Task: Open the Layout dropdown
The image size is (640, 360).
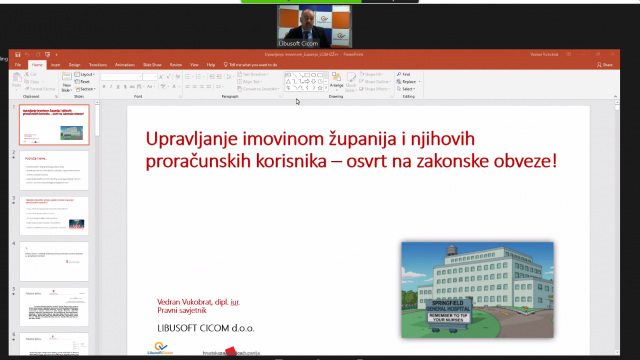Action: click(85, 74)
